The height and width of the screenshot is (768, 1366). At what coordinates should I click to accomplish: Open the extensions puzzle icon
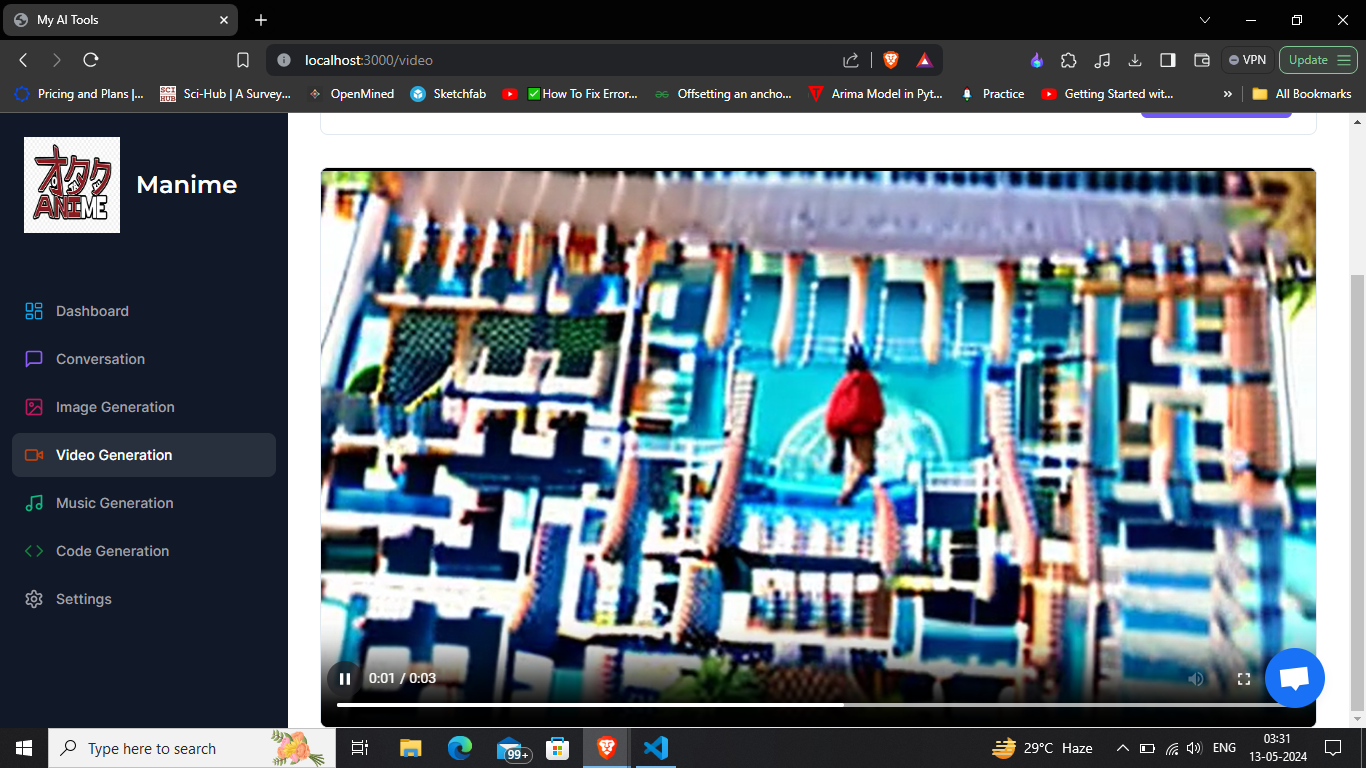[1069, 60]
